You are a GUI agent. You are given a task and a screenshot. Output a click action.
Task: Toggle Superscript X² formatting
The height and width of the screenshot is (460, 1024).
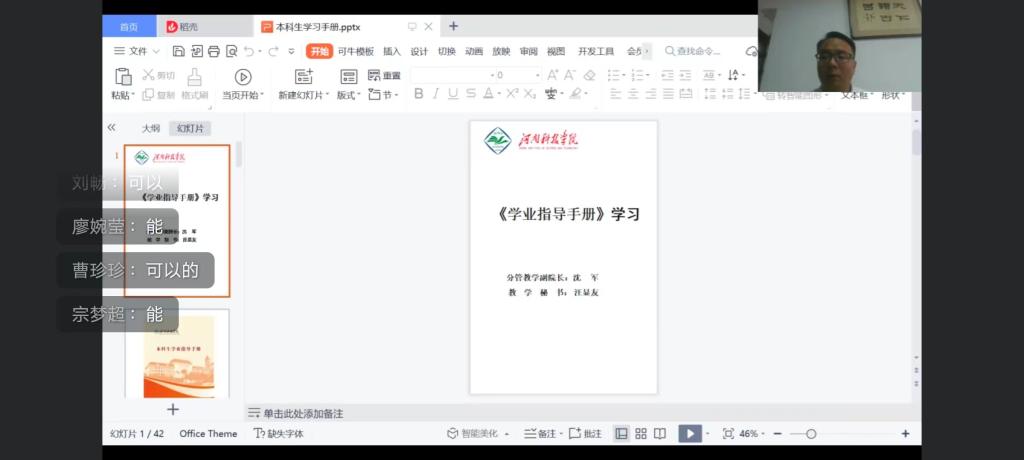pos(512,93)
